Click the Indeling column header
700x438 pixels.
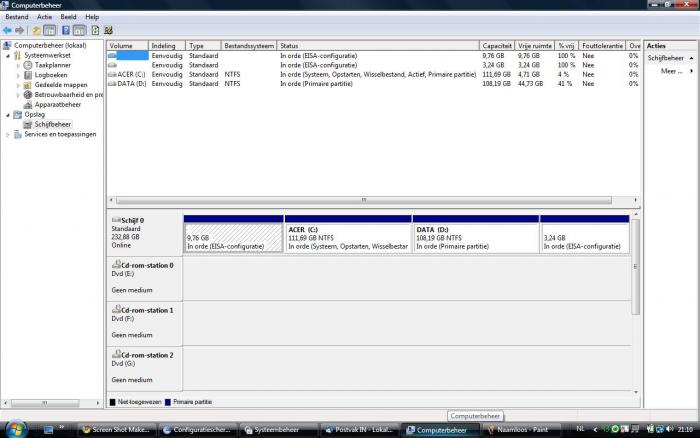pos(167,46)
